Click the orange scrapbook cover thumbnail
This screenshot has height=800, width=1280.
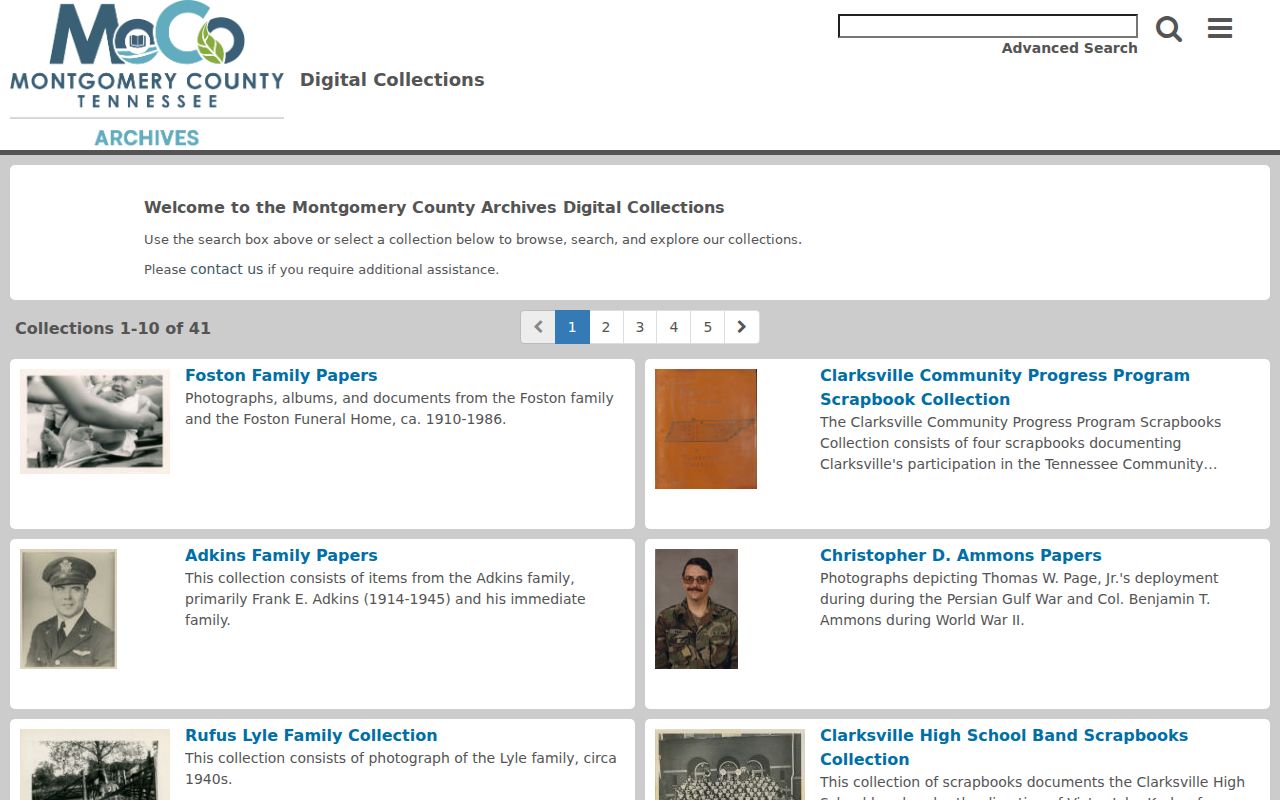[706, 429]
